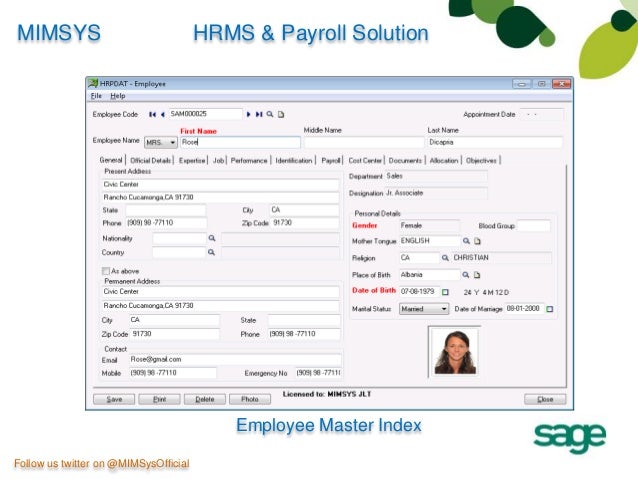Click the Delete button
Image resolution: width=638 pixels, height=479 pixels.
pyautogui.click(x=205, y=399)
